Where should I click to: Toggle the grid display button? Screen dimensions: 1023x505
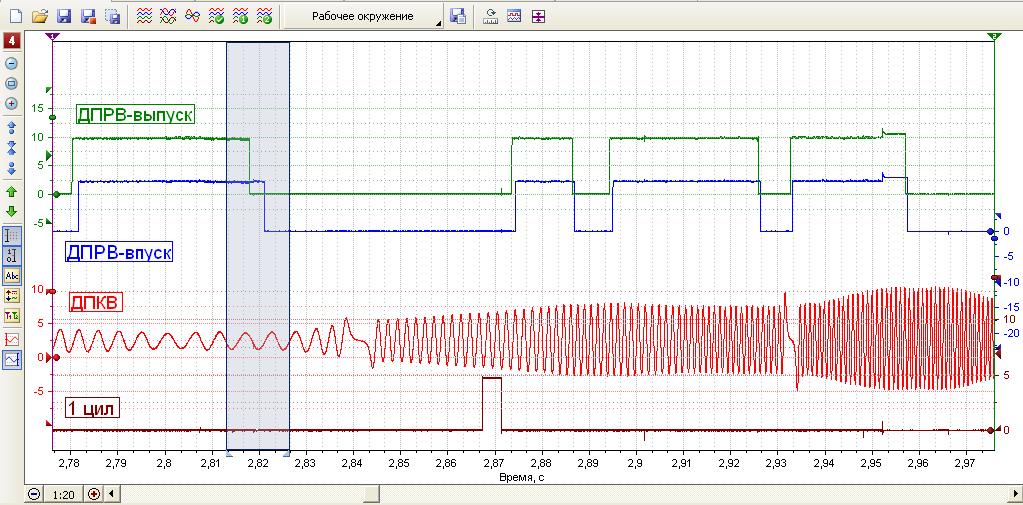12,236
